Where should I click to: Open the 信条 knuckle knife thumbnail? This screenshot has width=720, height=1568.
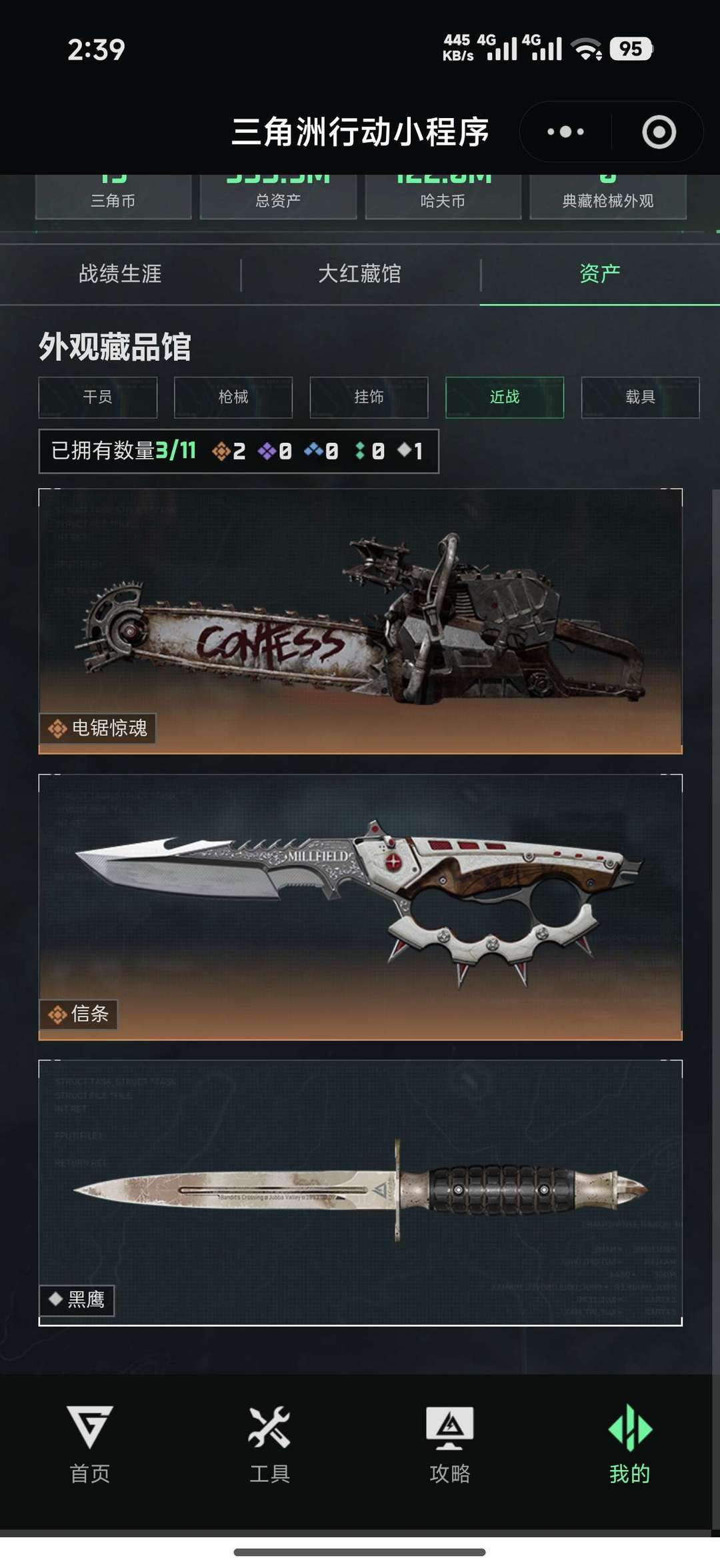click(x=361, y=907)
